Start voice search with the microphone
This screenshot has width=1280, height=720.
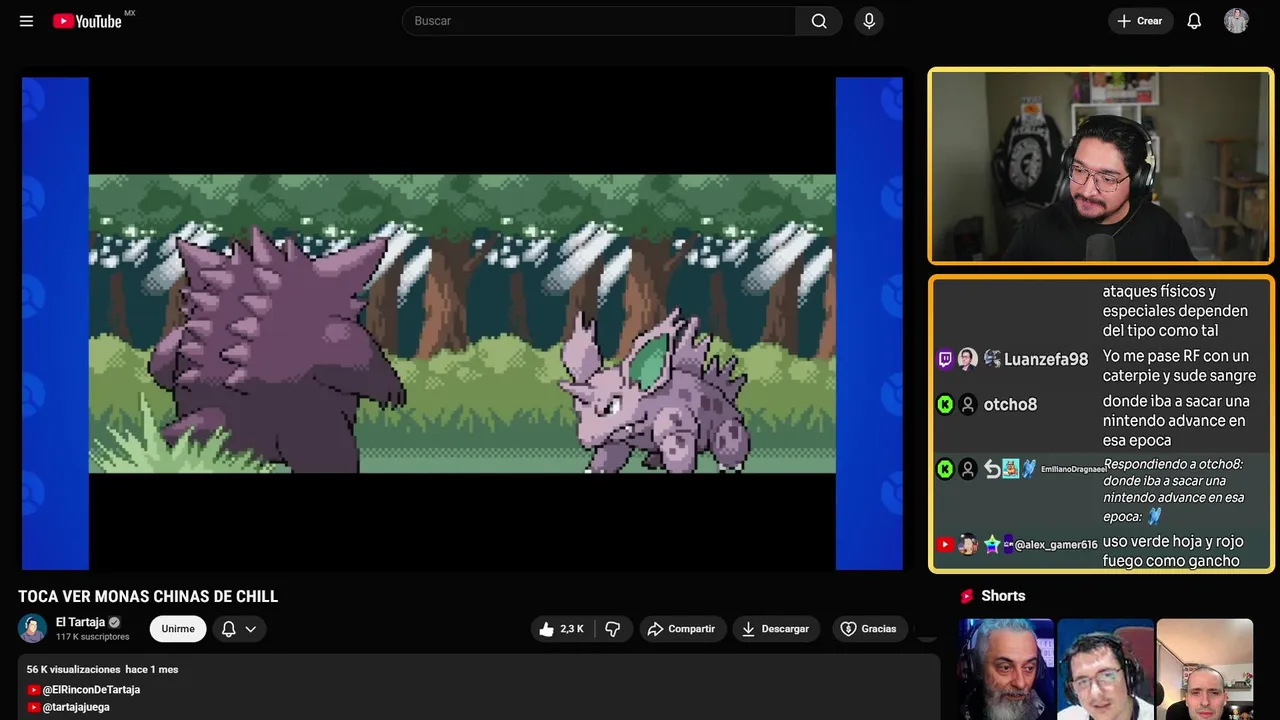click(x=869, y=21)
